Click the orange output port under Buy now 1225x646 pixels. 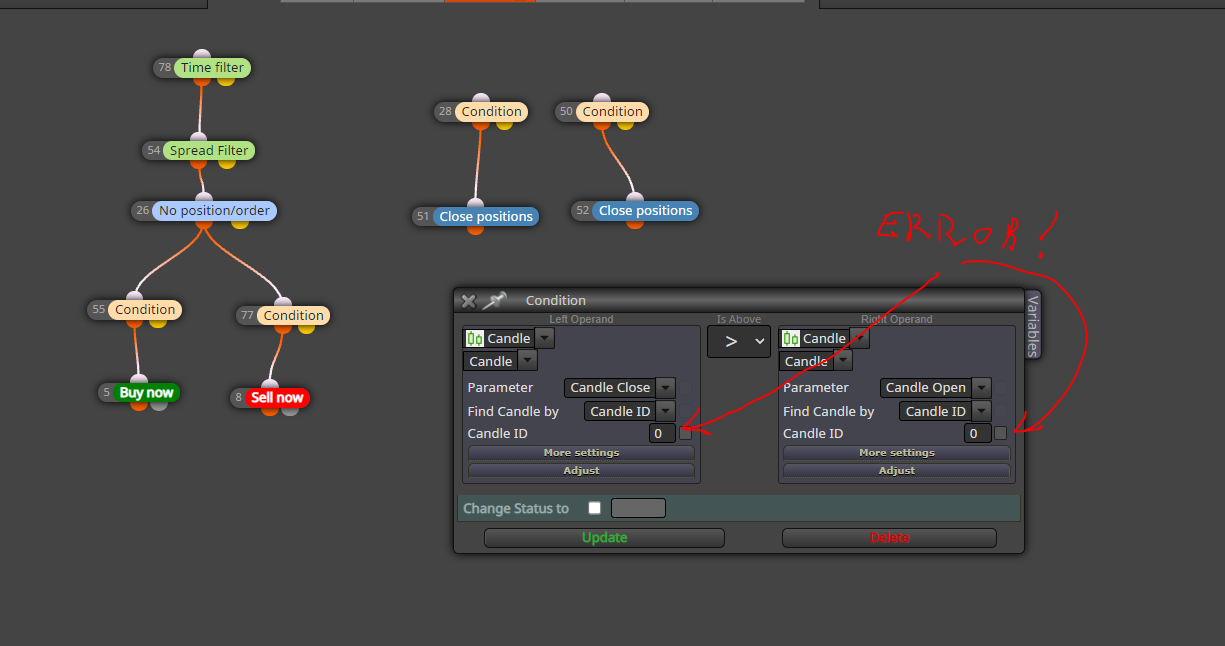click(x=139, y=405)
